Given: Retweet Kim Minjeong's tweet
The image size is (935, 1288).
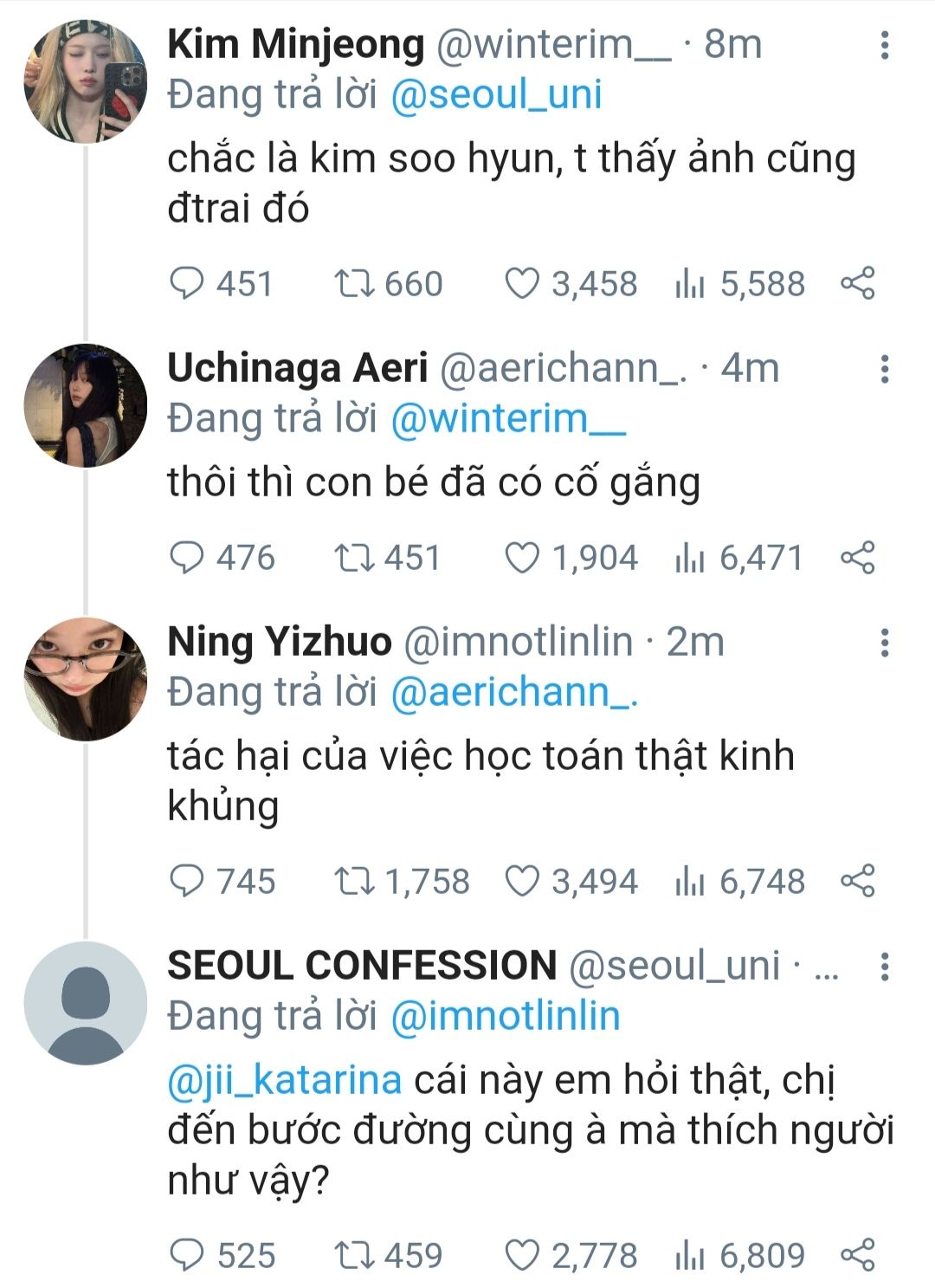Looking at the screenshot, I should tap(353, 284).
